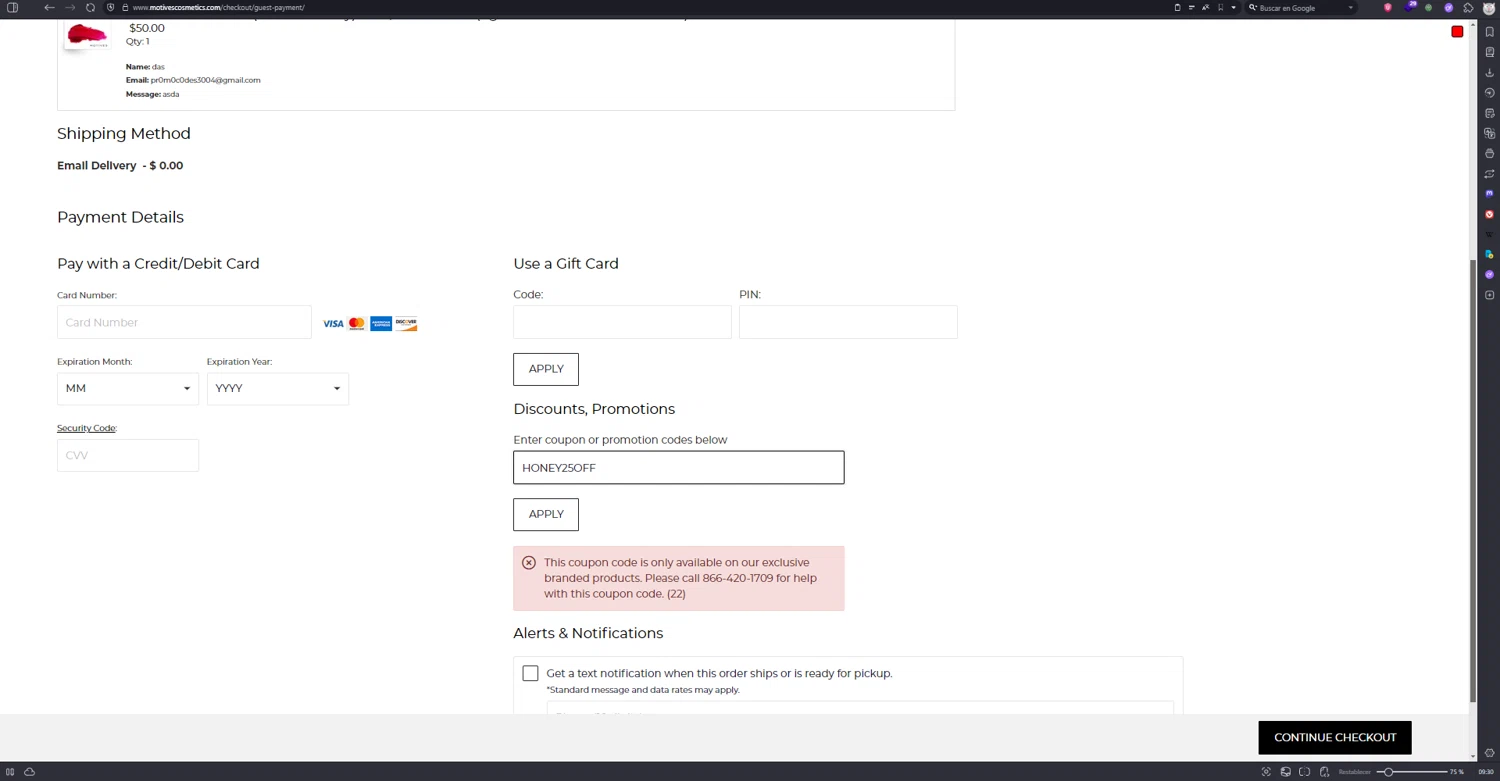Viewport: 1500px width, 781px height.
Task: Apply the gift card code
Action: coord(546,369)
